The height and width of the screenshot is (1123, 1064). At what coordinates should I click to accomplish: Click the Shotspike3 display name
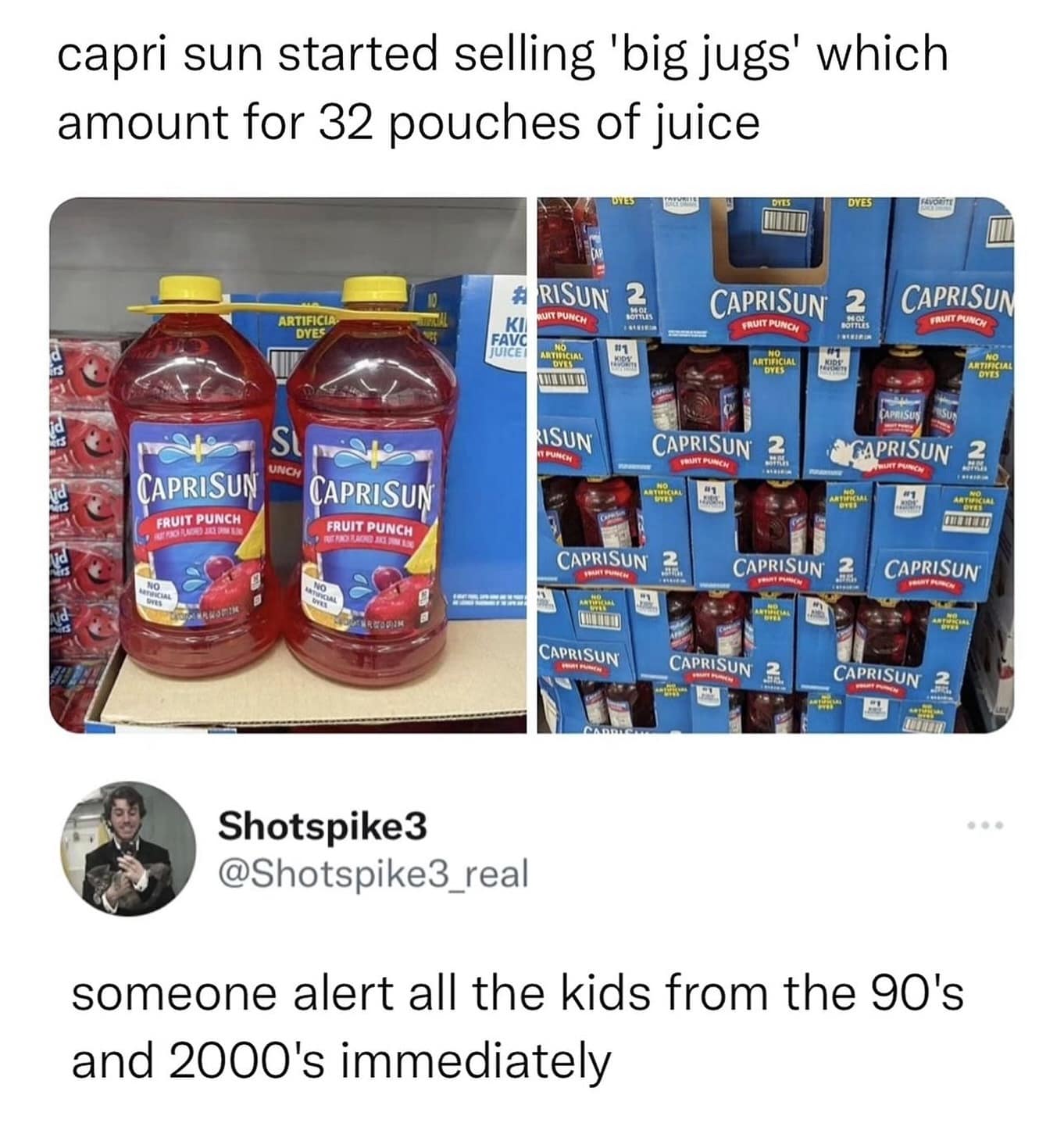click(323, 827)
